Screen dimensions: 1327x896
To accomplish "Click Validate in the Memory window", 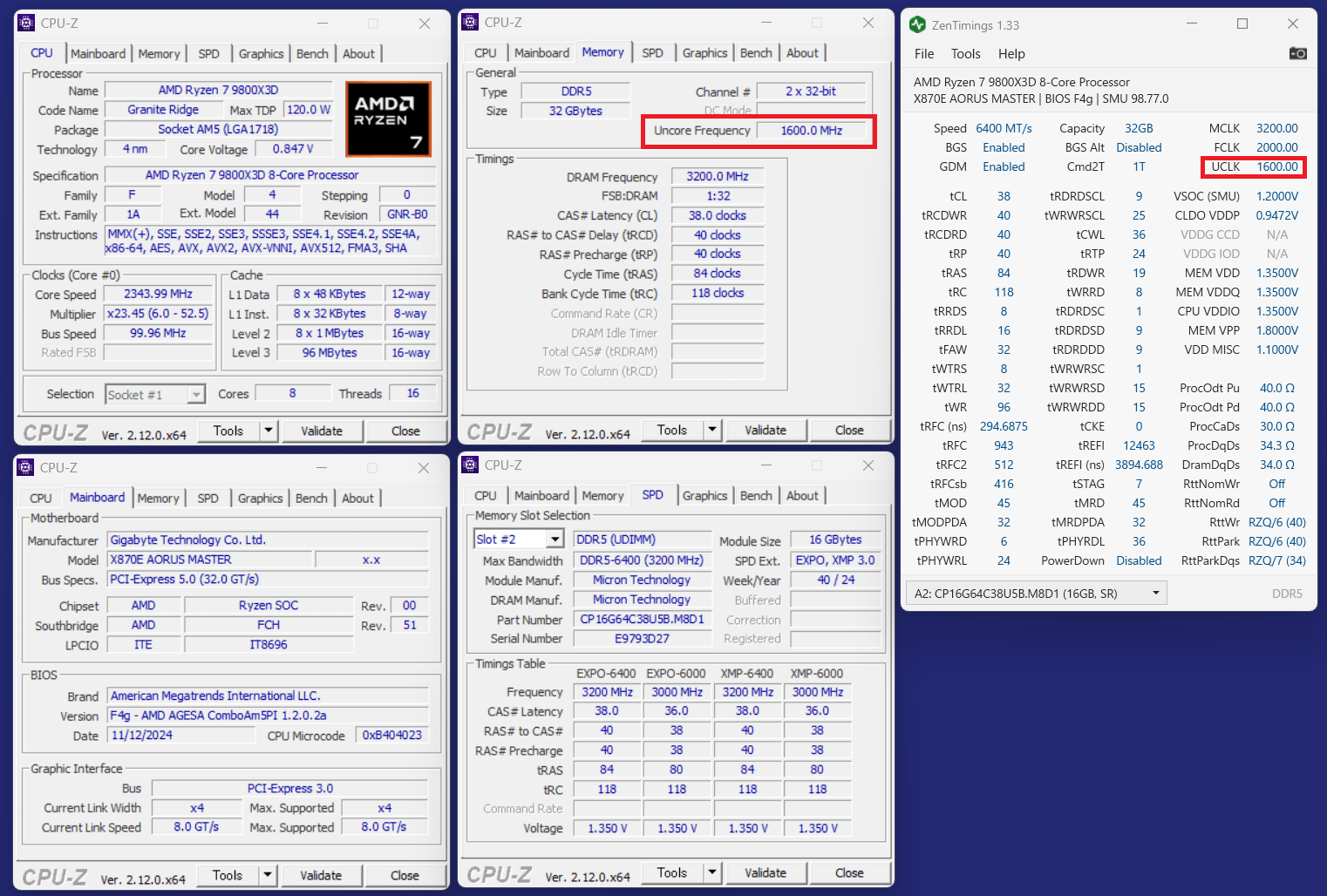I will coord(766,430).
